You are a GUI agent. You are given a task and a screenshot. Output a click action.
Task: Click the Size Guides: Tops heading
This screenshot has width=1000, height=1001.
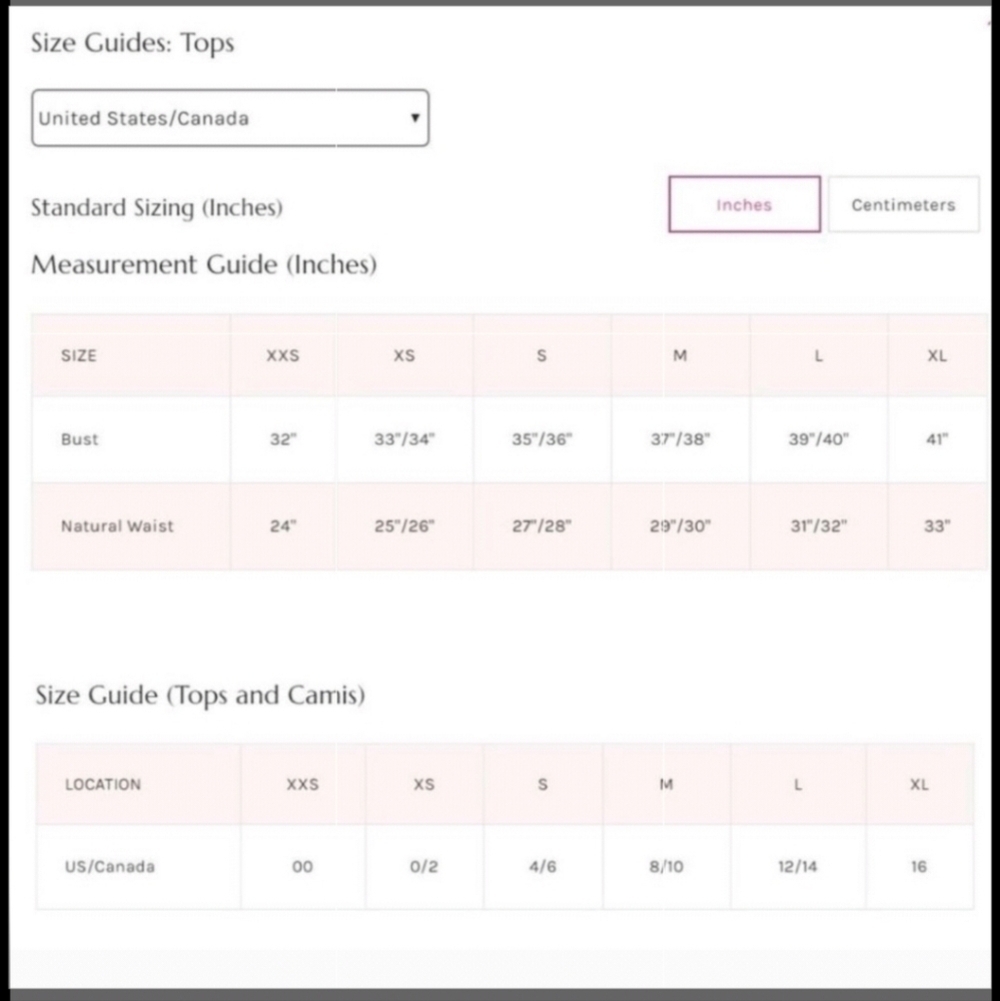133,43
